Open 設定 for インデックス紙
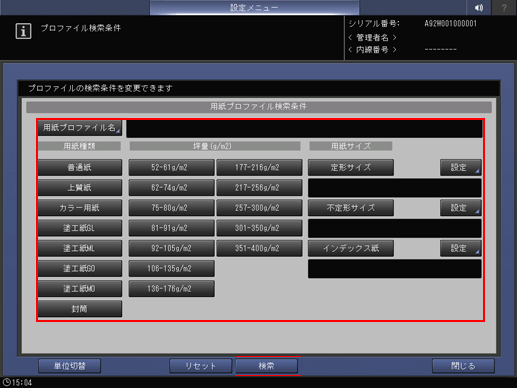This screenshot has height=388, width=517. click(461, 248)
